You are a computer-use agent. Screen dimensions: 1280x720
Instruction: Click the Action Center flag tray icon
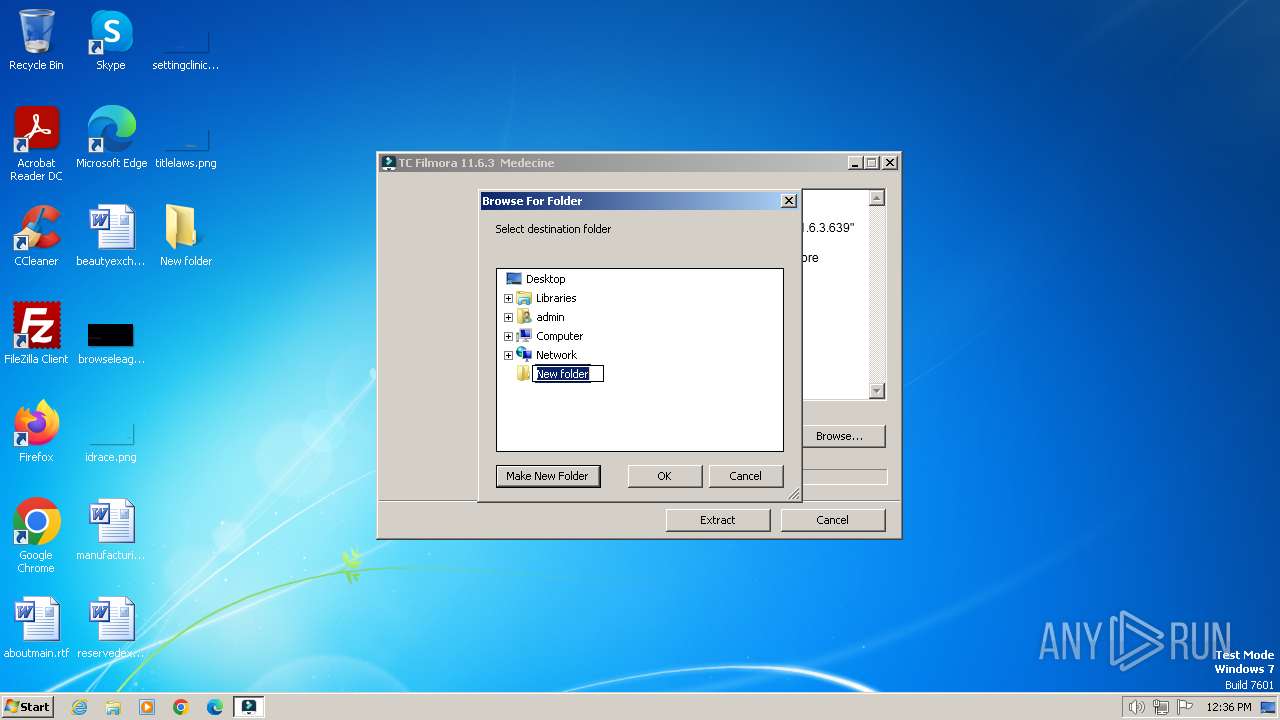tap(1184, 707)
